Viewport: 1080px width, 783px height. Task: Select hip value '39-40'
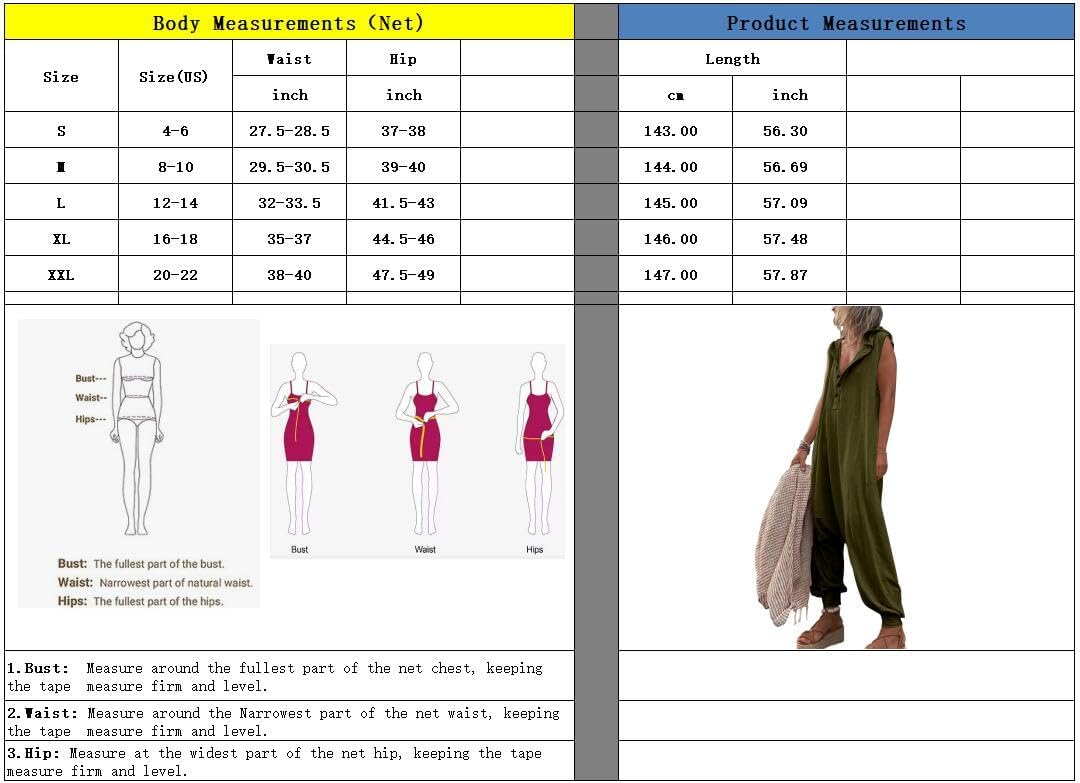403,167
